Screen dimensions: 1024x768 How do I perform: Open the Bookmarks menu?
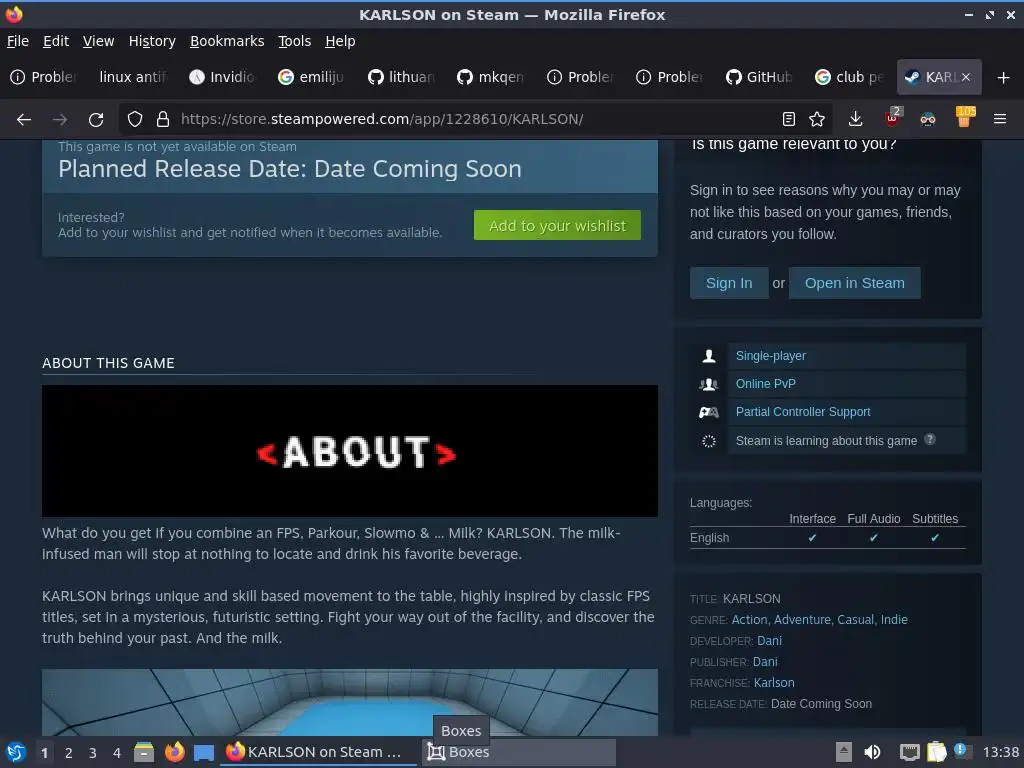click(227, 41)
